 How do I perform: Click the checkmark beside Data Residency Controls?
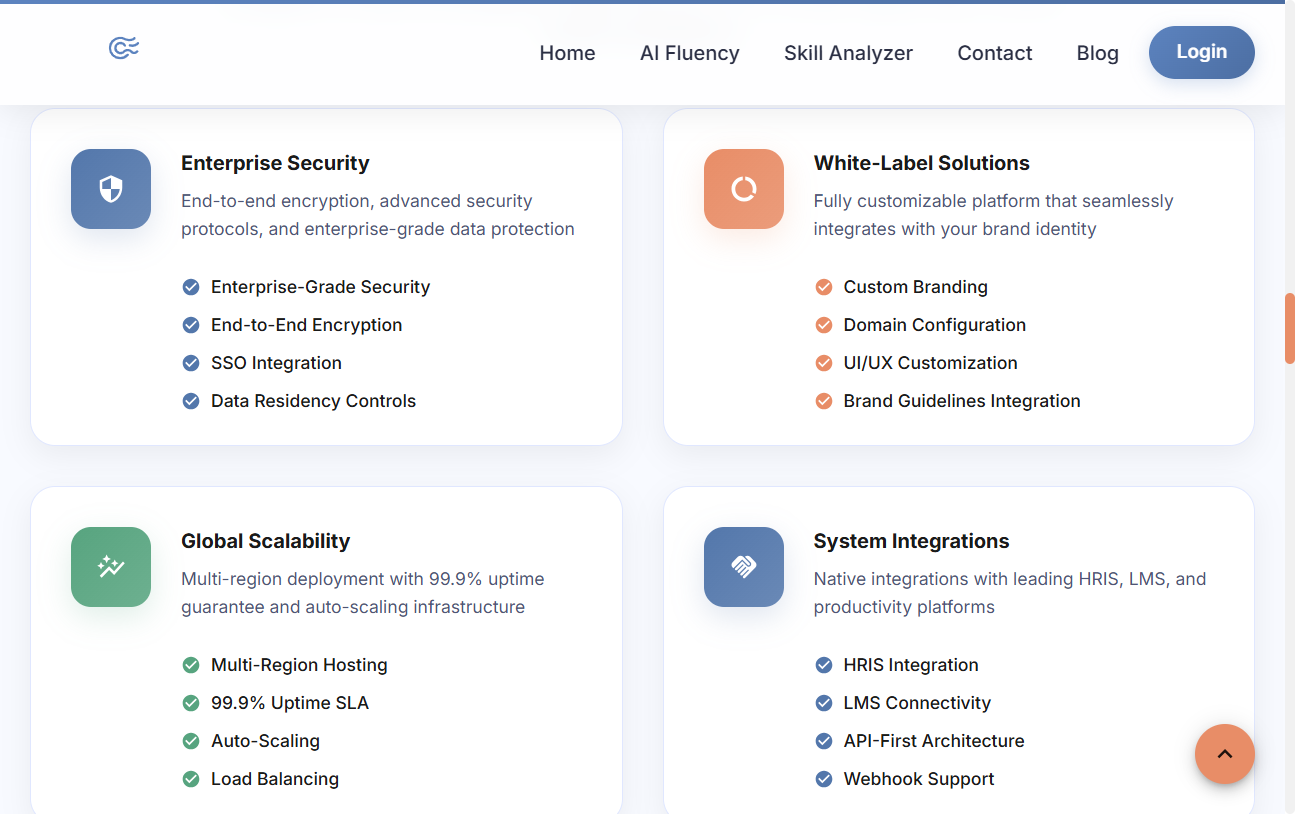pyautogui.click(x=191, y=401)
